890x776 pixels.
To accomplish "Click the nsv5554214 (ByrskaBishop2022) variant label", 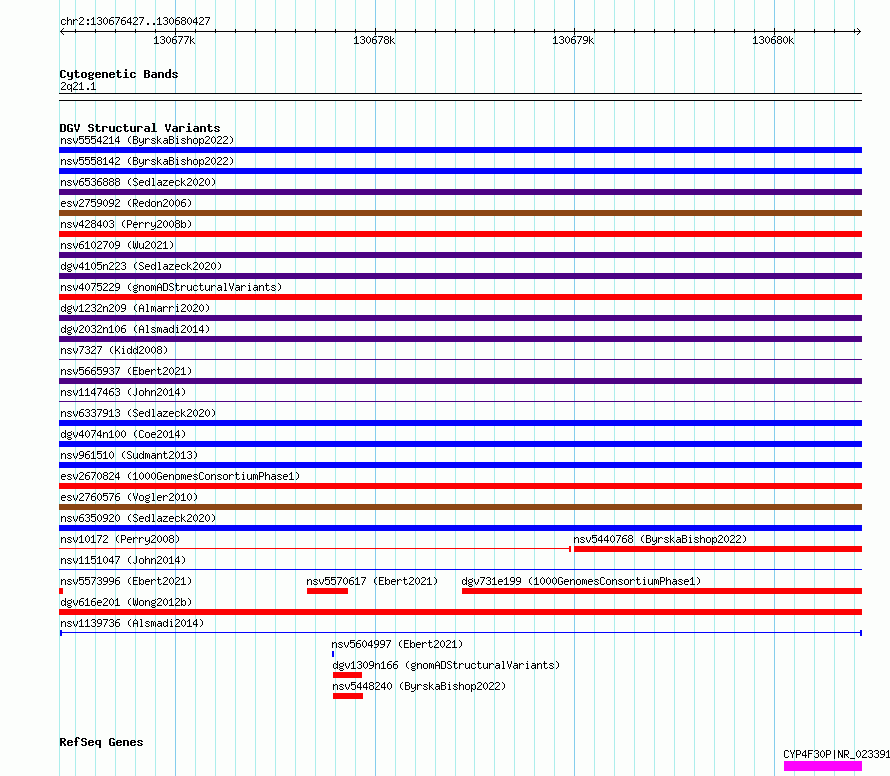I will [147, 140].
